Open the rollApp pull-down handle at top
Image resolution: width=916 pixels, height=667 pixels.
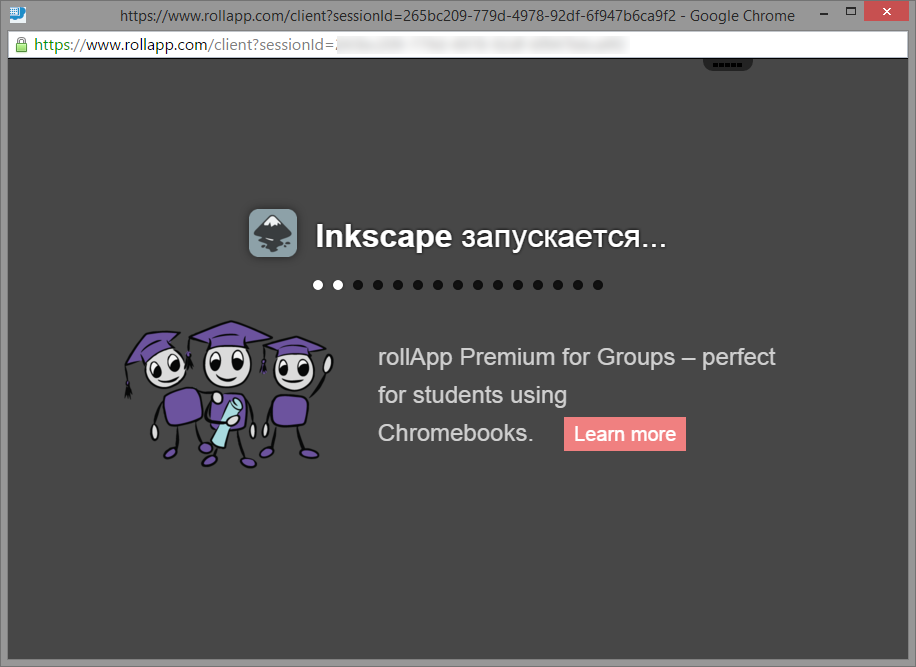[727, 64]
